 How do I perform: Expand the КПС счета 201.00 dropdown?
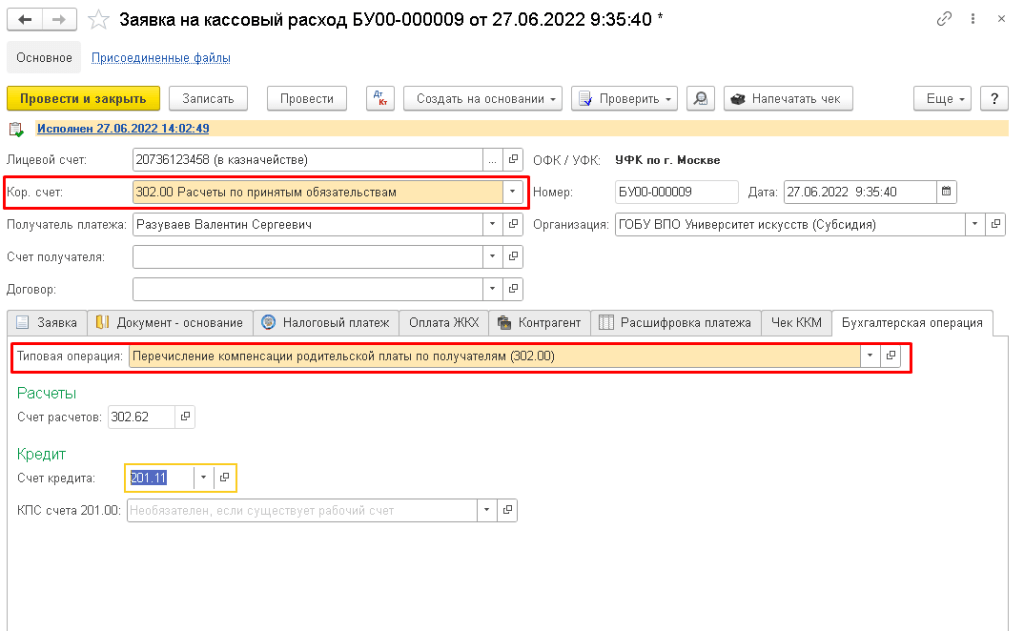pos(487,510)
